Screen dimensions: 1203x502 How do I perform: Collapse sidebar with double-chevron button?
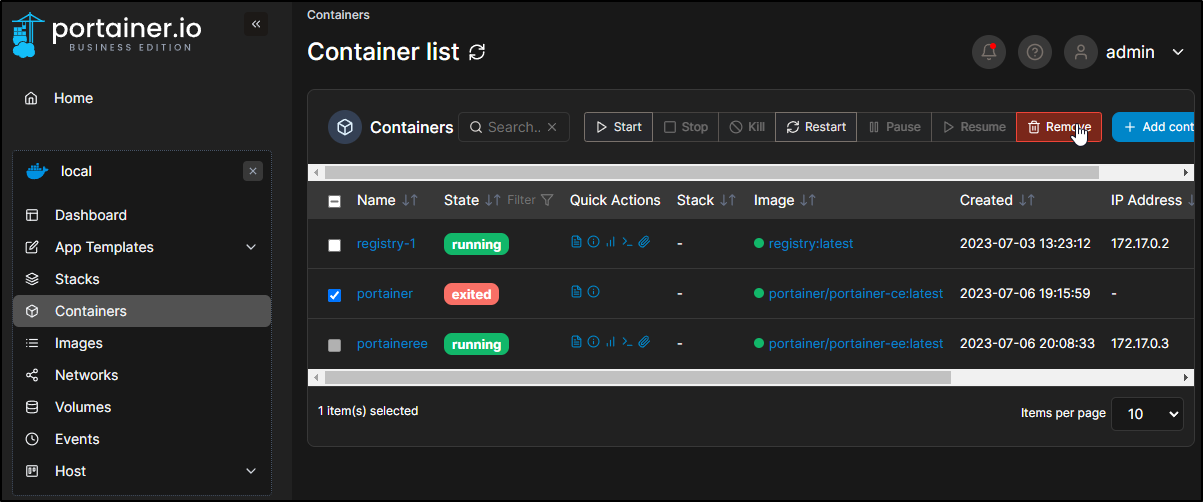256,24
